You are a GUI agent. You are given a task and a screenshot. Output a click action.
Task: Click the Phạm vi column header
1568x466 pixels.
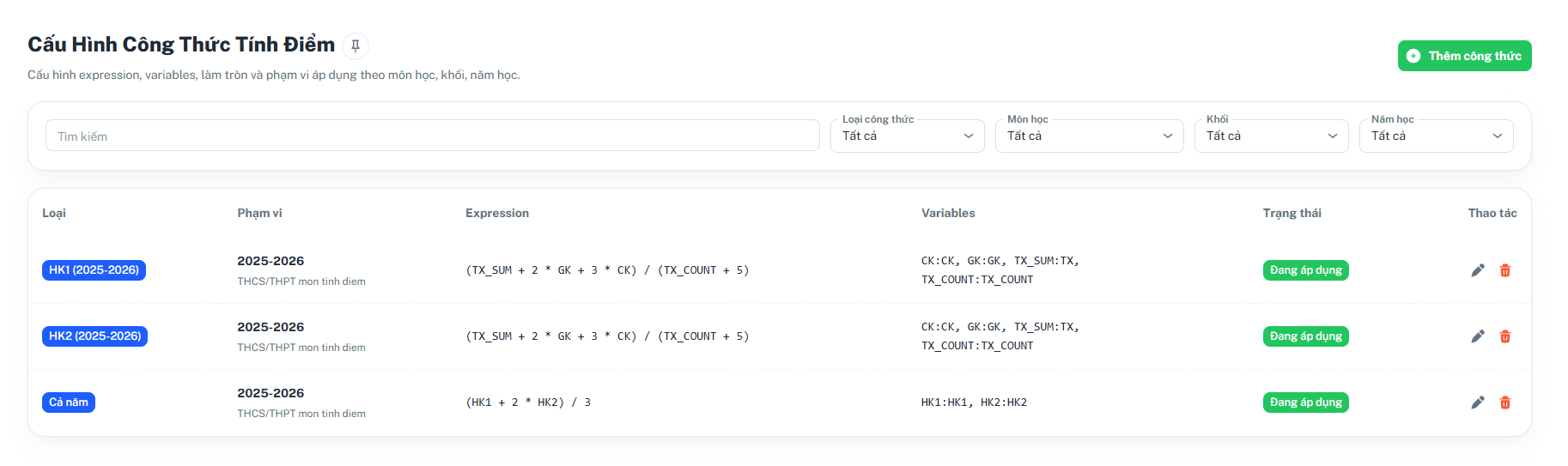click(x=259, y=213)
